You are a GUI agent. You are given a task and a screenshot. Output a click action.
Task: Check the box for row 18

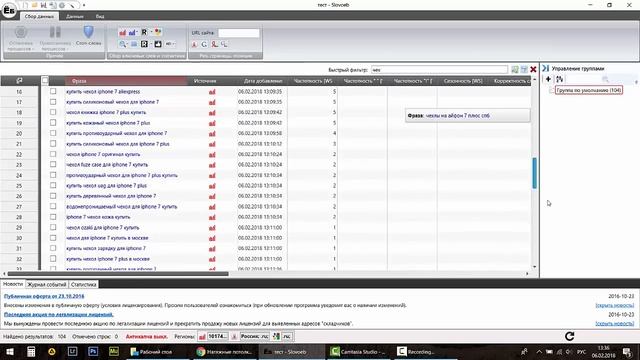point(53,112)
